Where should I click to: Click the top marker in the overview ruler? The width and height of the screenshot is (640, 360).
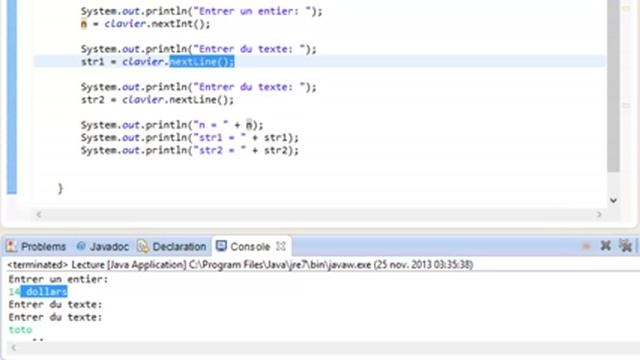pyautogui.click(x=627, y=8)
